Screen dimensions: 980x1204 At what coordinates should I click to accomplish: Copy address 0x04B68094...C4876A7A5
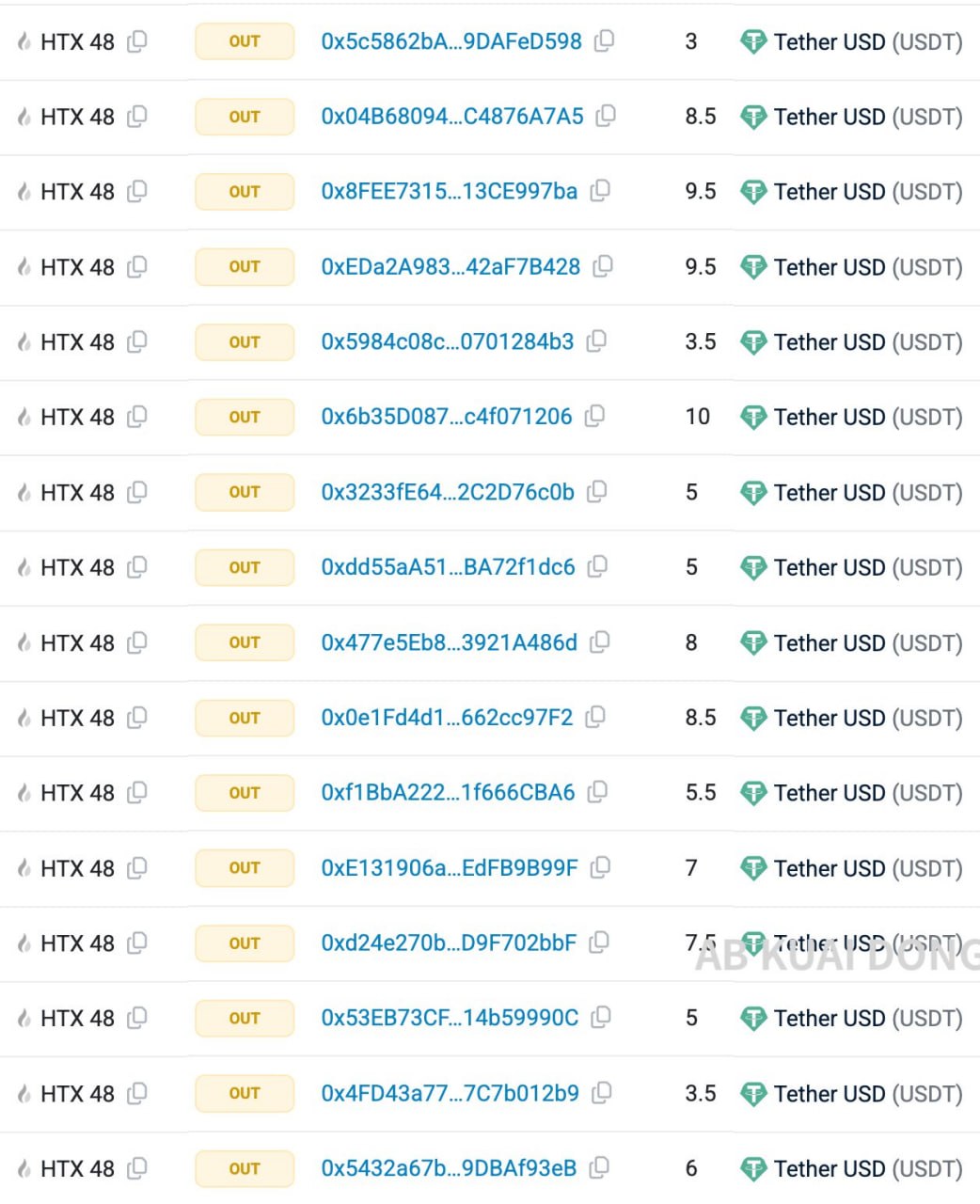tap(607, 116)
